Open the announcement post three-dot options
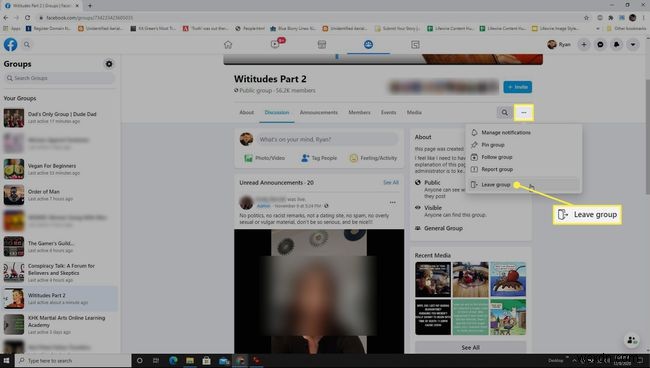The image size is (650, 368). coord(392,202)
